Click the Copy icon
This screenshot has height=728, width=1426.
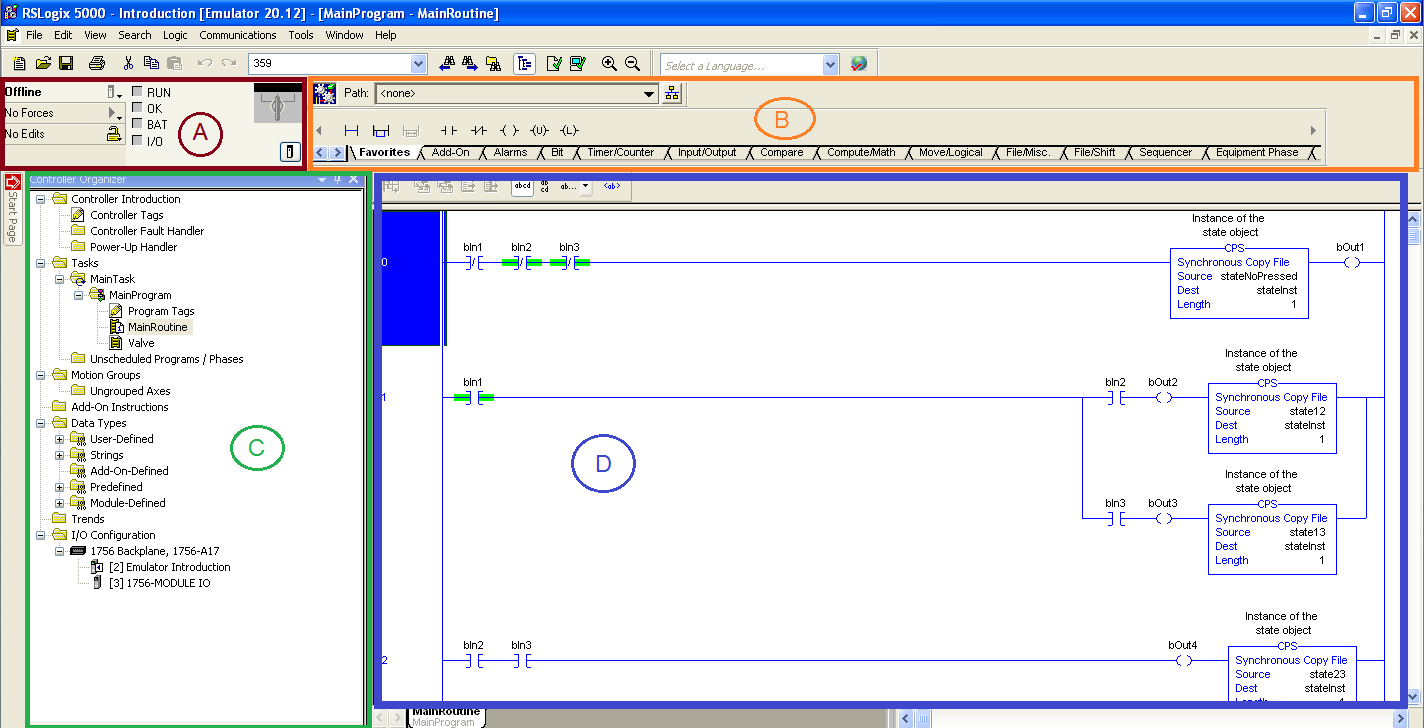coord(151,63)
